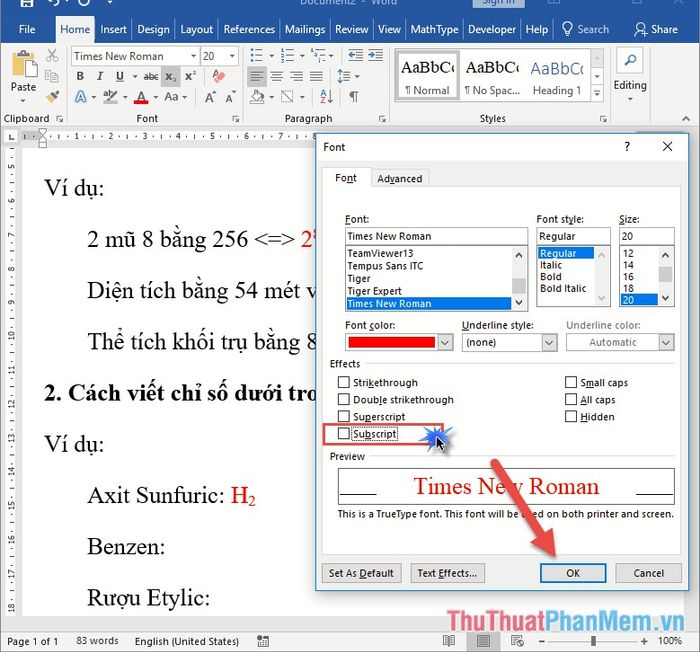Toggle the Subscript ribbon button
The image size is (700, 652).
click(x=171, y=76)
